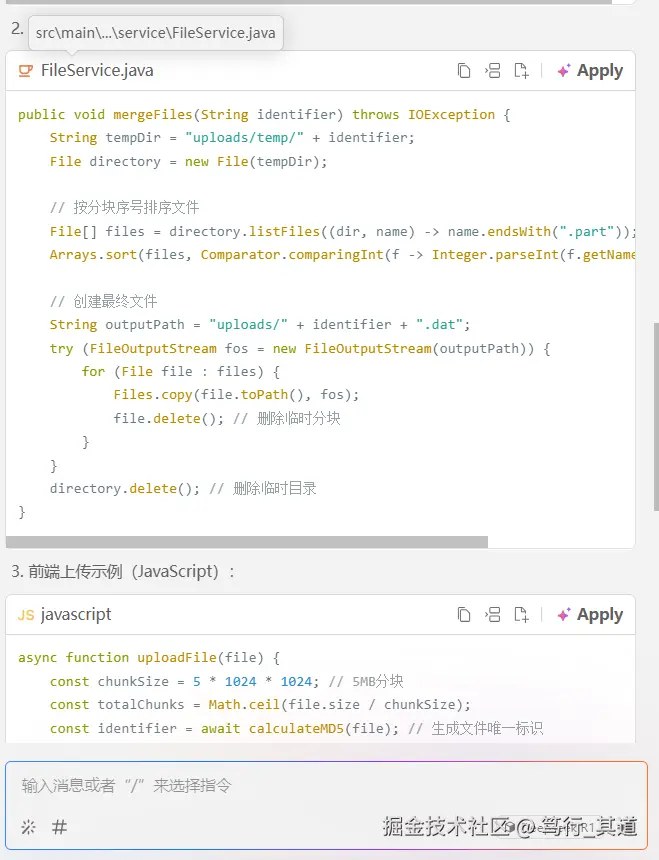The width and height of the screenshot is (659, 860).
Task: Open the FileService.java file link
Action: click(97, 71)
